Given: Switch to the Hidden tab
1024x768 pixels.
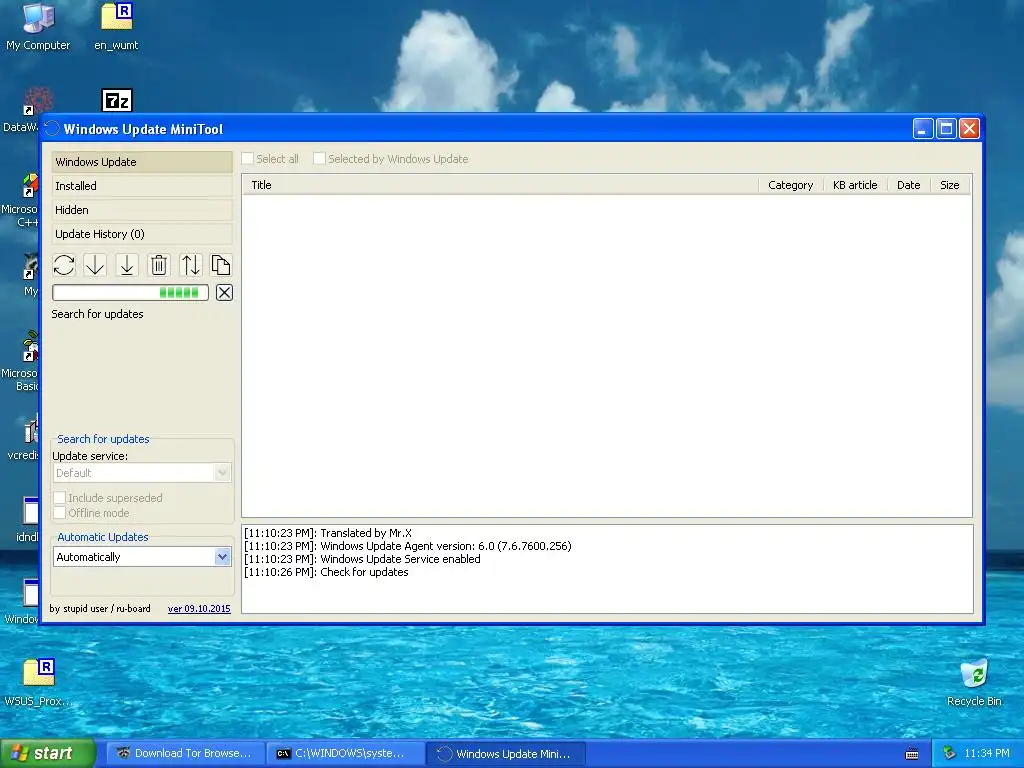Looking at the screenshot, I should (142, 210).
